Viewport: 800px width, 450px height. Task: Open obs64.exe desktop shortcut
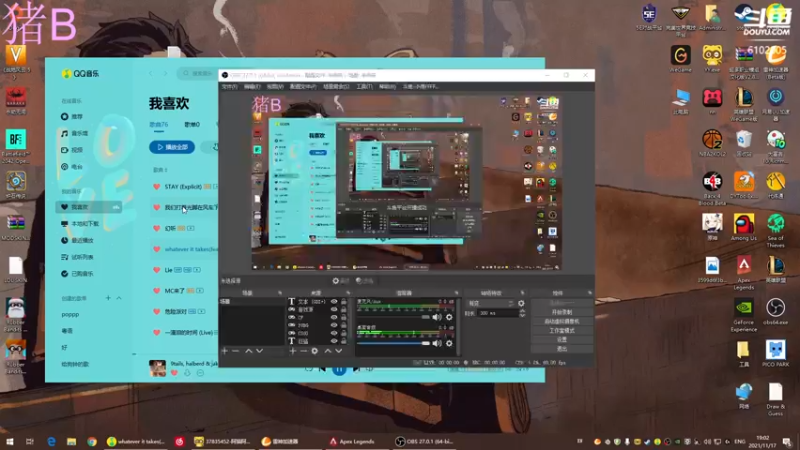pyautogui.click(x=776, y=312)
